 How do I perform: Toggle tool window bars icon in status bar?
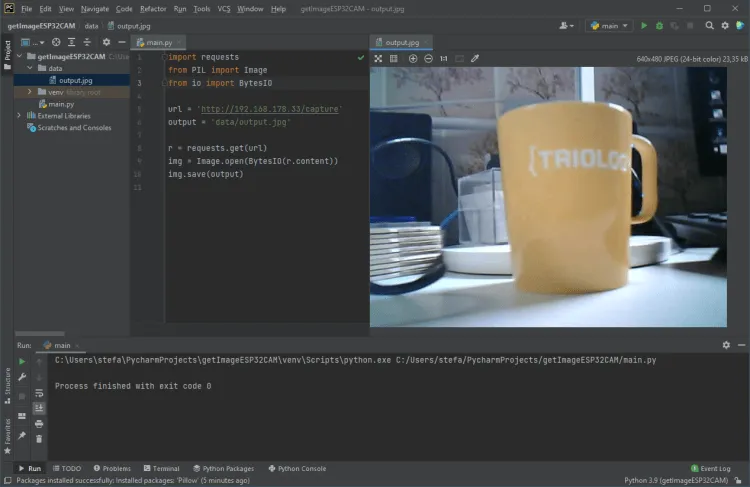(8, 480)
